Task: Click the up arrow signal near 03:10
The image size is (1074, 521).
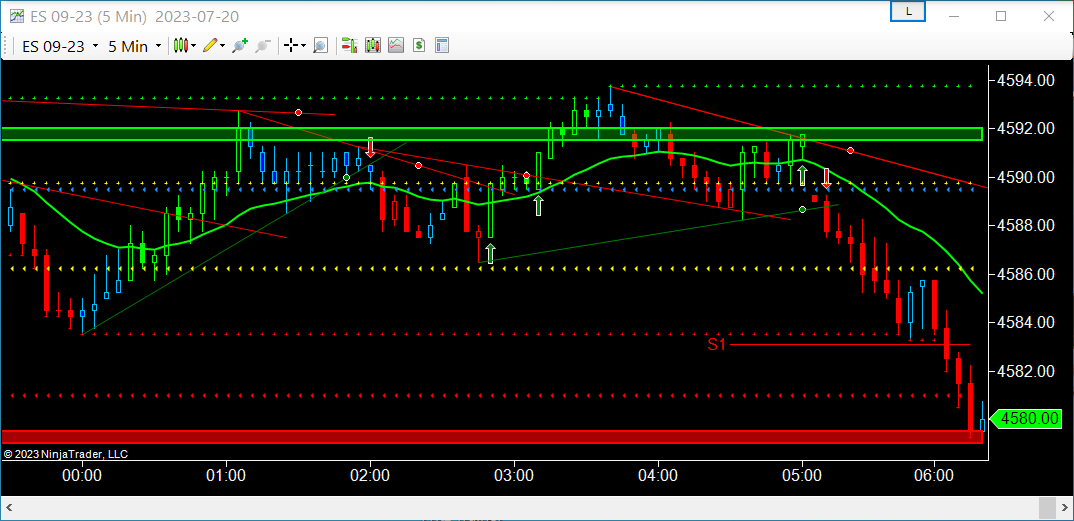Action: (538, 205)
